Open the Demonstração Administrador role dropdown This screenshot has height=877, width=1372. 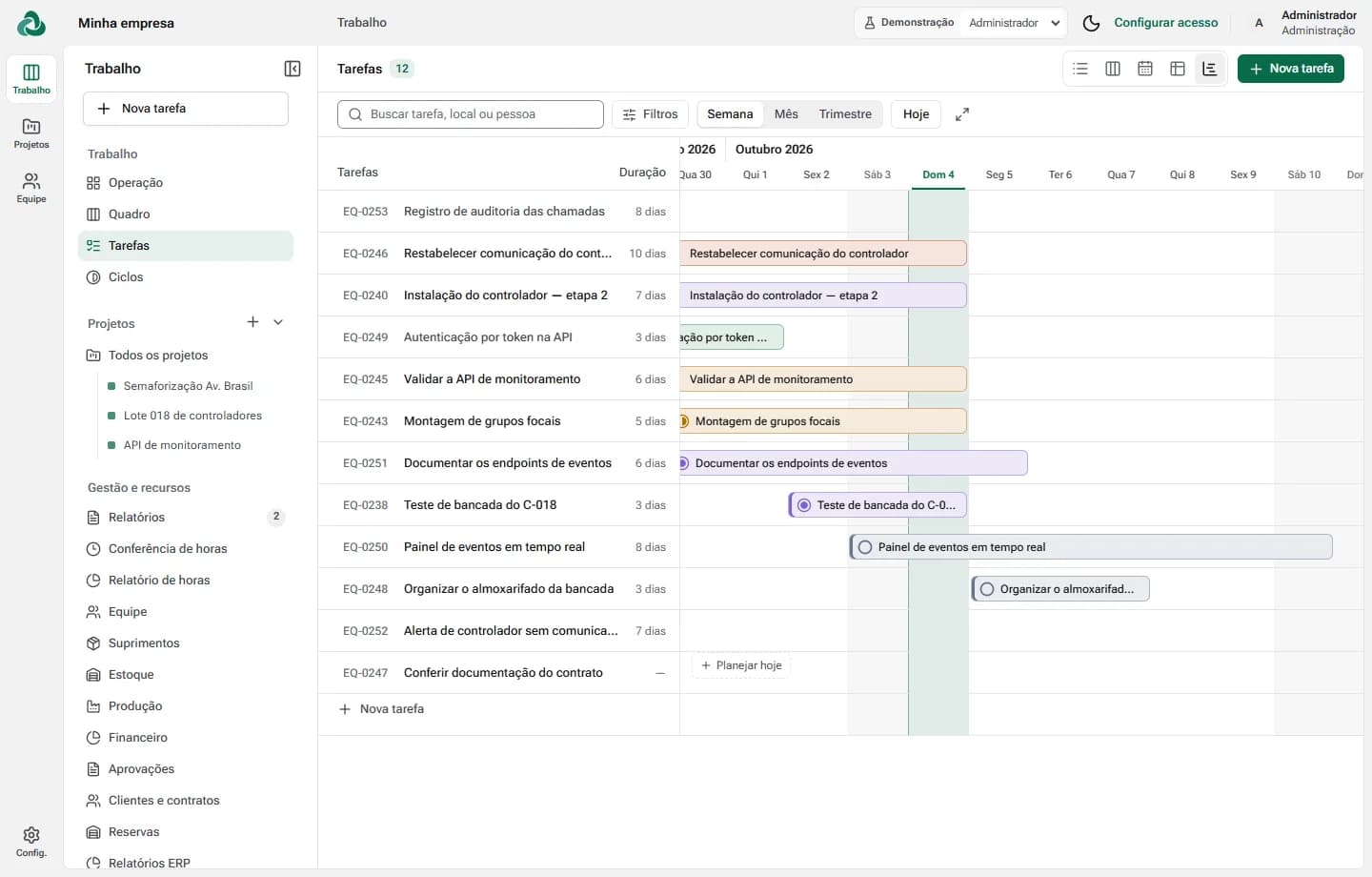pos(960,23)
